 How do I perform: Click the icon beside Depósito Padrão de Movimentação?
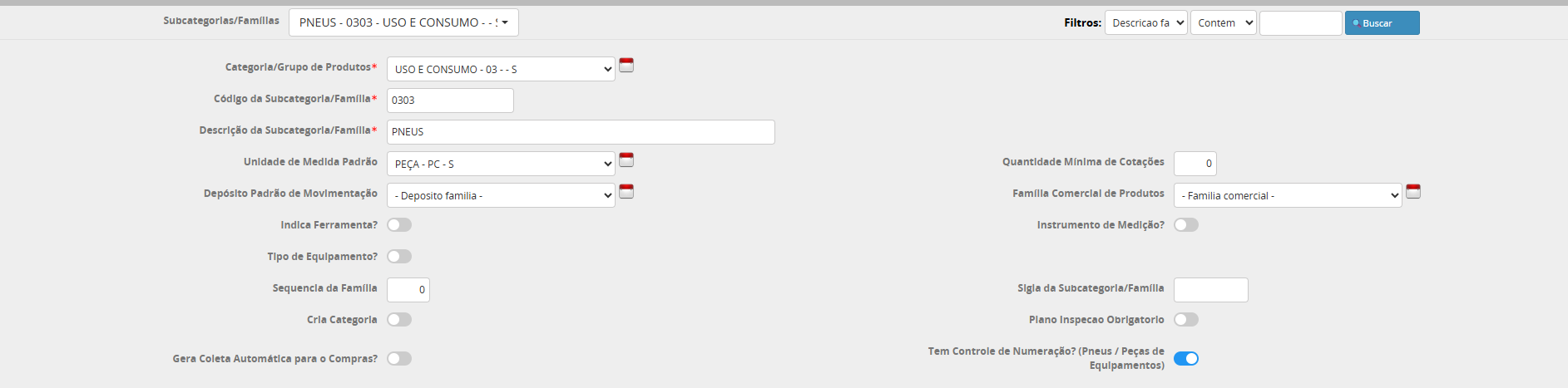click(626, 191)
